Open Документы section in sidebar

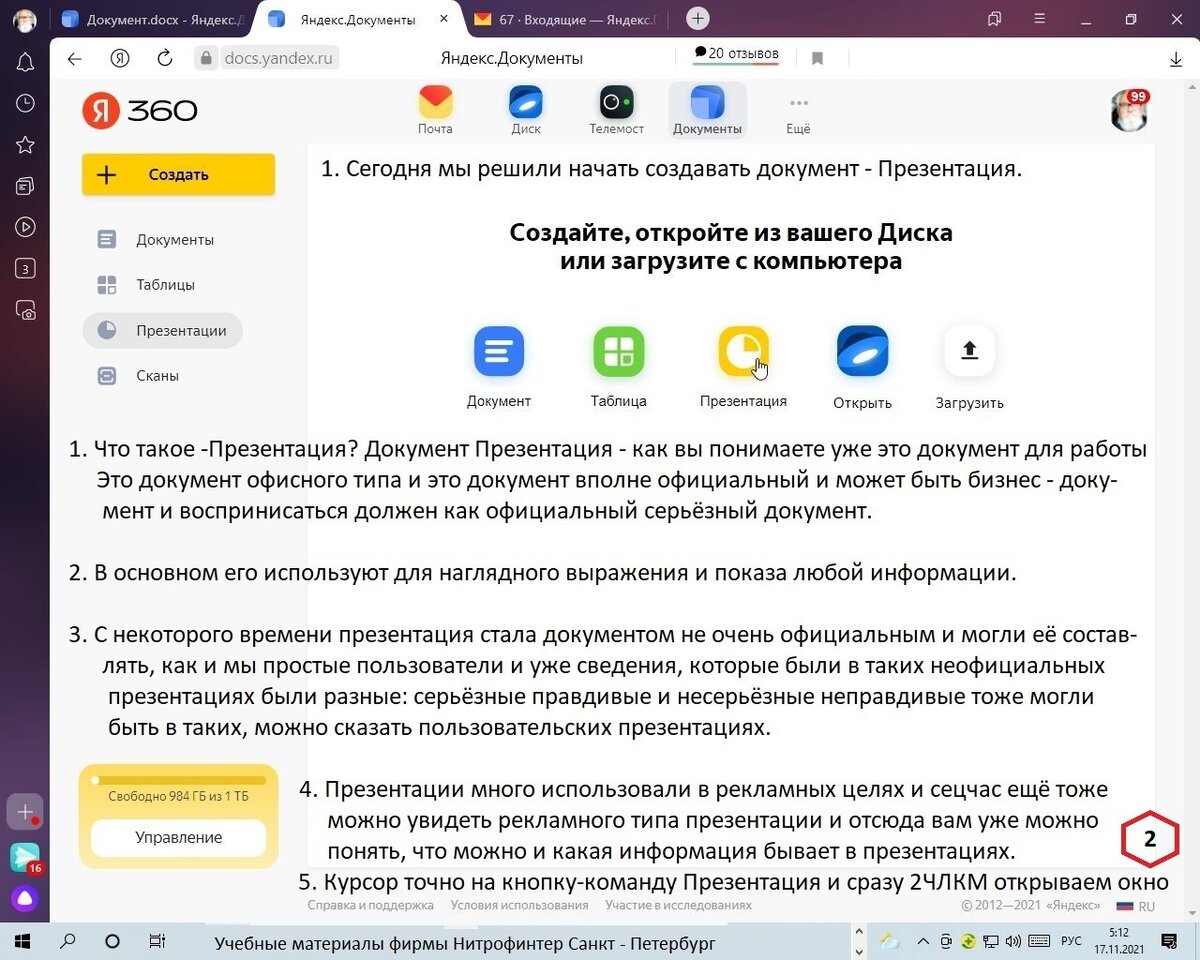162,240
